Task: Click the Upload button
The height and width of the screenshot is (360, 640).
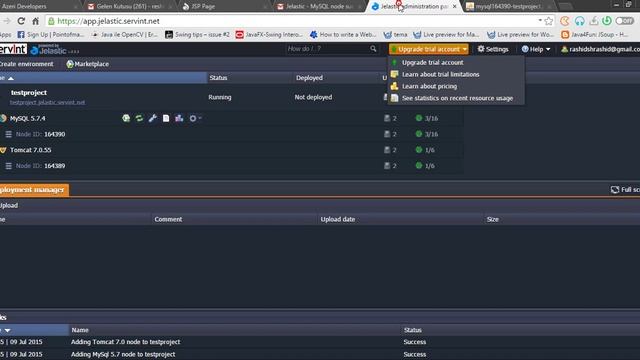Action: tap(9, 205)
